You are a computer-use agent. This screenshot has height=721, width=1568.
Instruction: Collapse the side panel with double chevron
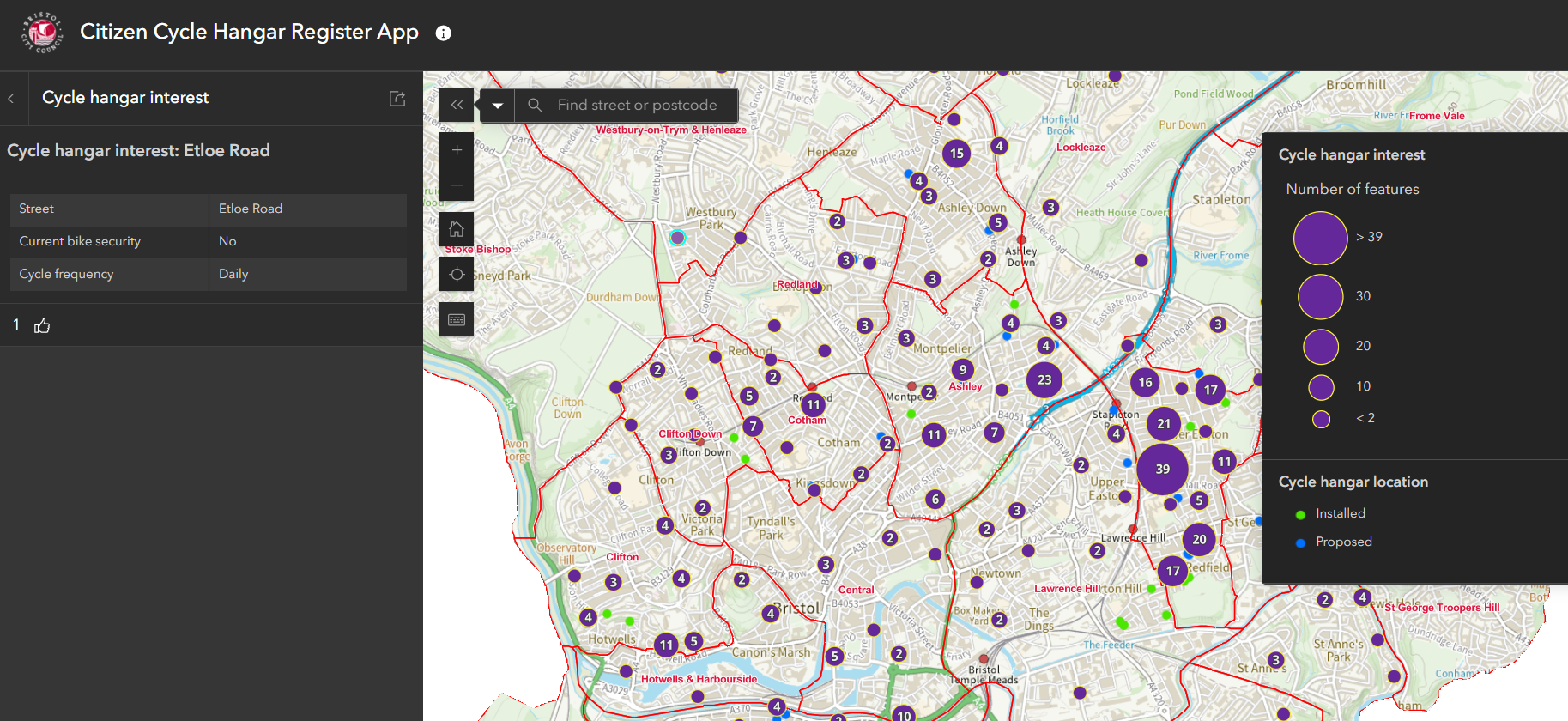click(457, 105)
